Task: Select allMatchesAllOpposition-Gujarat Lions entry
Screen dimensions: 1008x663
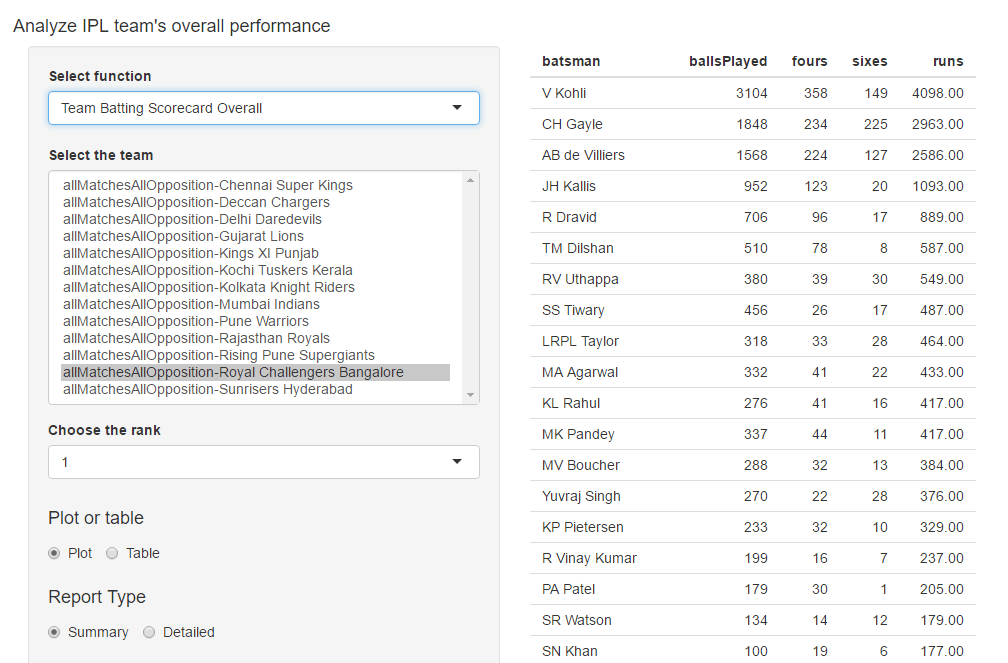Action: click(x=183, y=236)
